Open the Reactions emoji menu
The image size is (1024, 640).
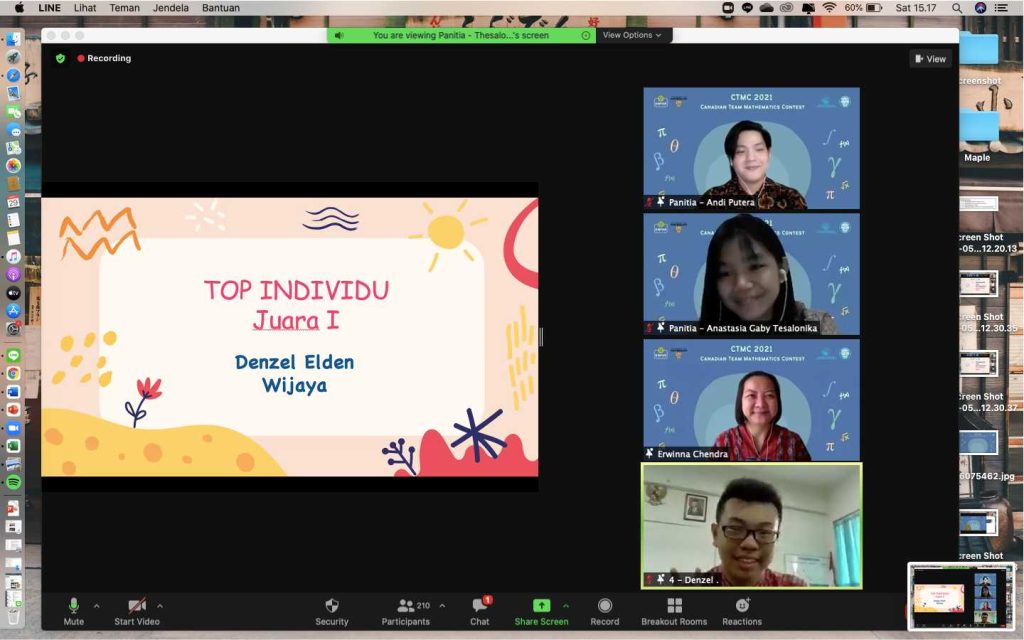(742, 606)
